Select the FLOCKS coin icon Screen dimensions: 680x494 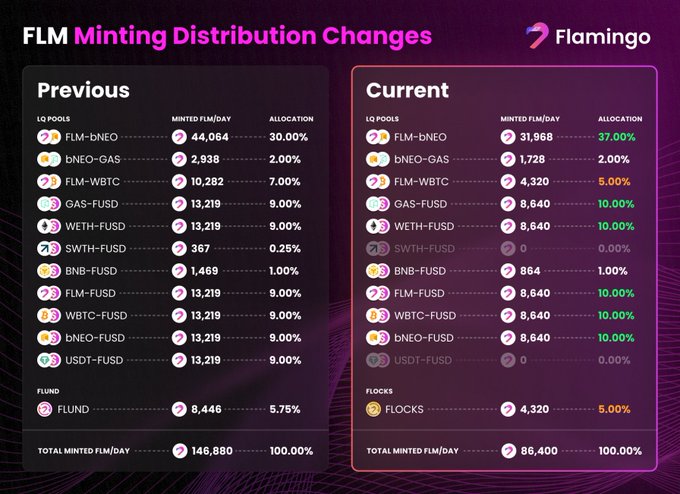[x=373, y=408]
